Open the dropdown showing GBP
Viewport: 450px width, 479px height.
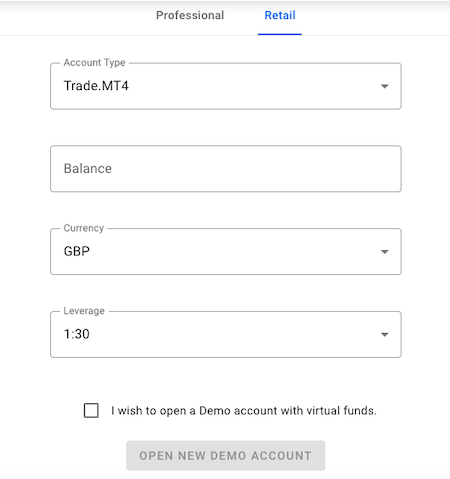tap(226, 251)
